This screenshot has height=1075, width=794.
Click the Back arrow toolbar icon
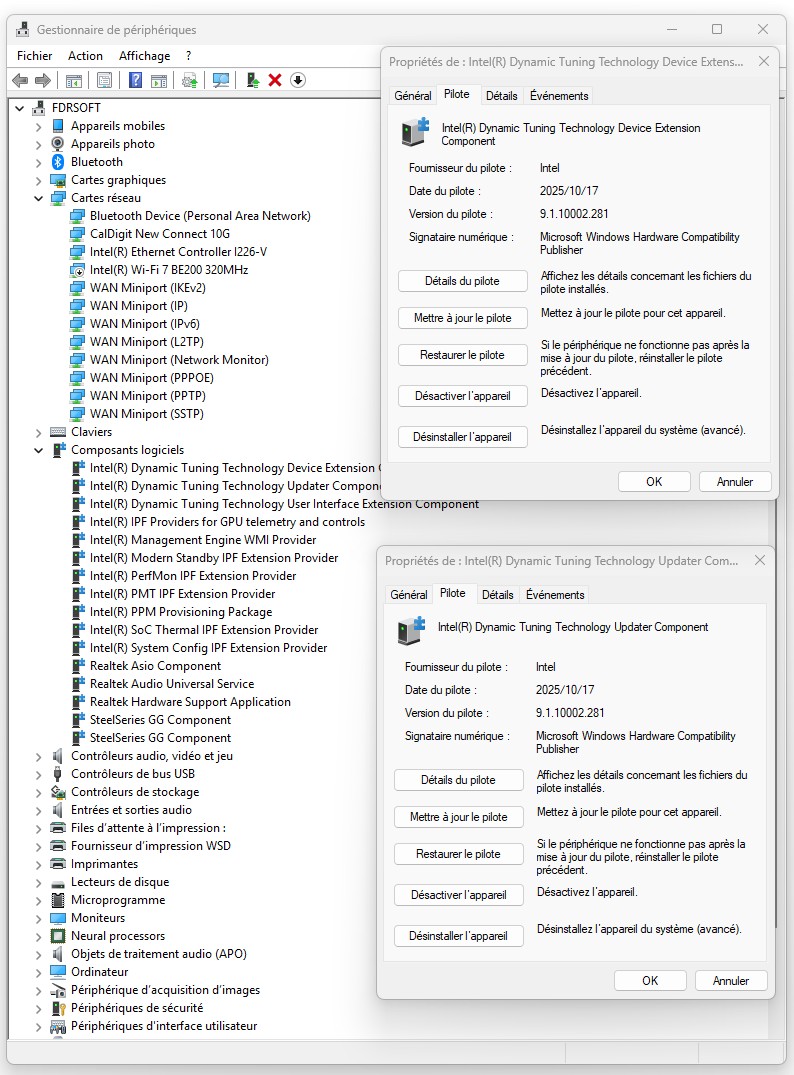pyautogui.click(x=20, y=80)
